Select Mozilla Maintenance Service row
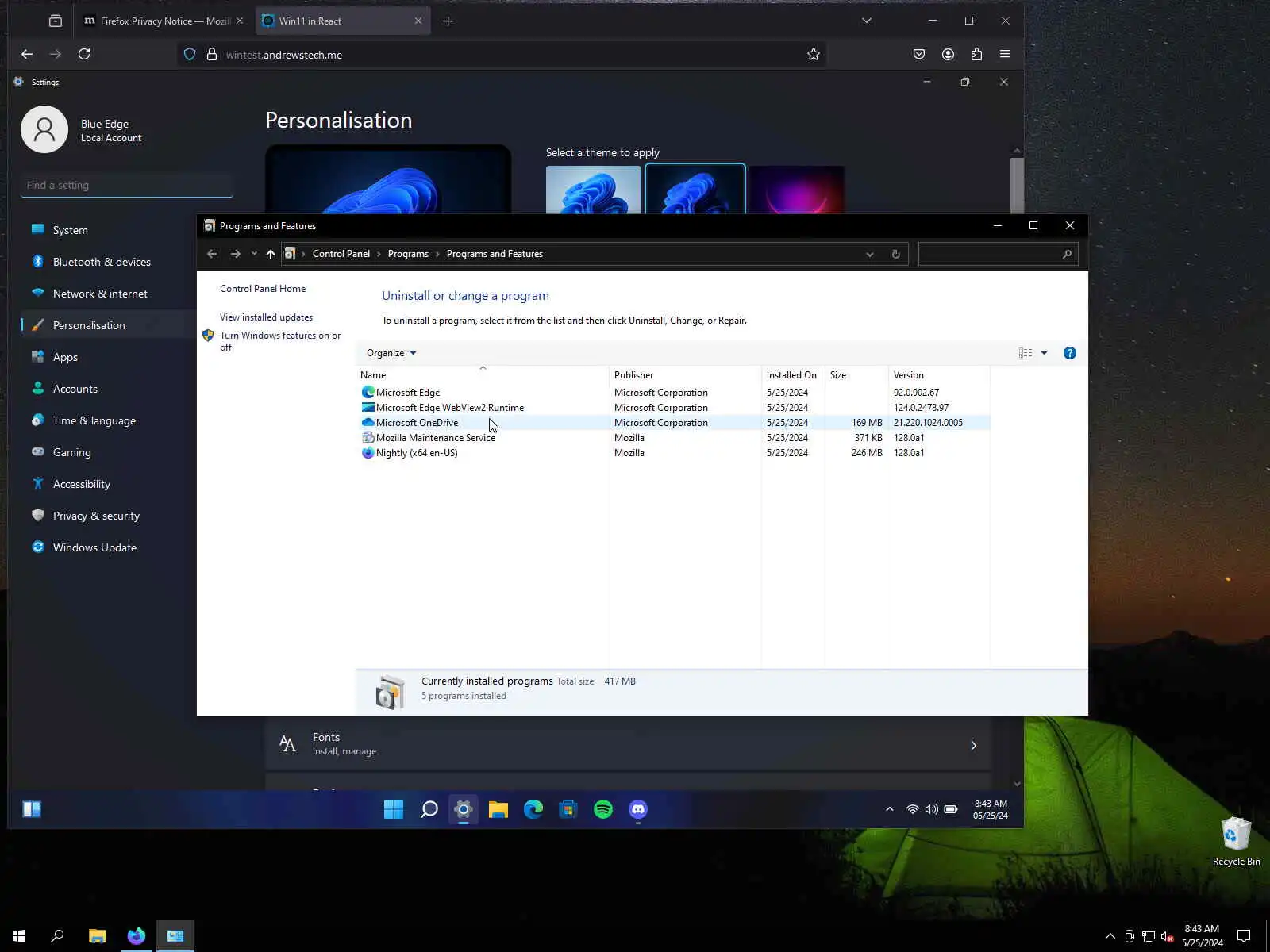This screenshot has width=1270, height=952. click(x=673, y=438)
